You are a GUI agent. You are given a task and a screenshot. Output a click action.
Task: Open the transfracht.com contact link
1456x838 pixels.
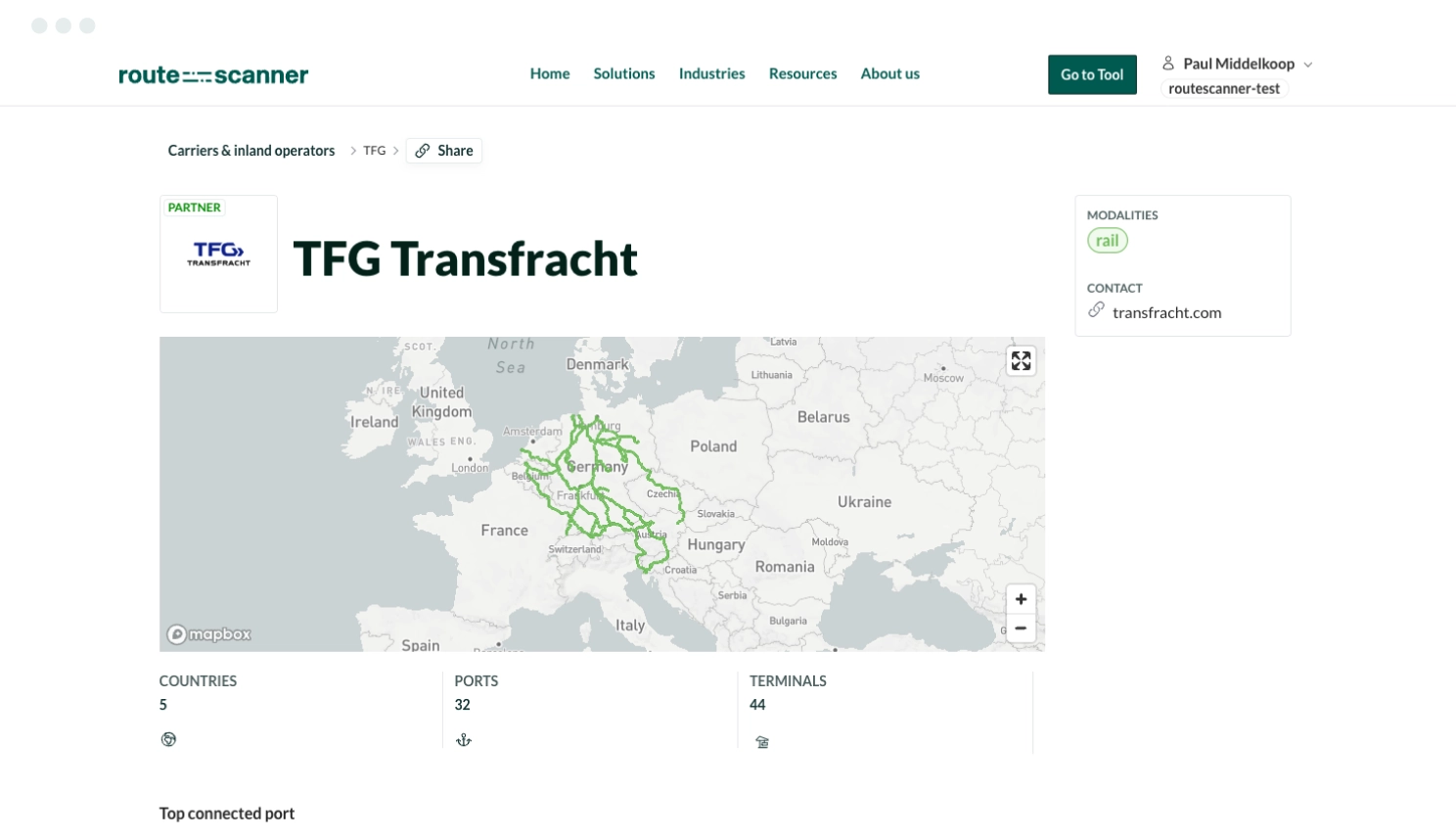point(1166,313)
